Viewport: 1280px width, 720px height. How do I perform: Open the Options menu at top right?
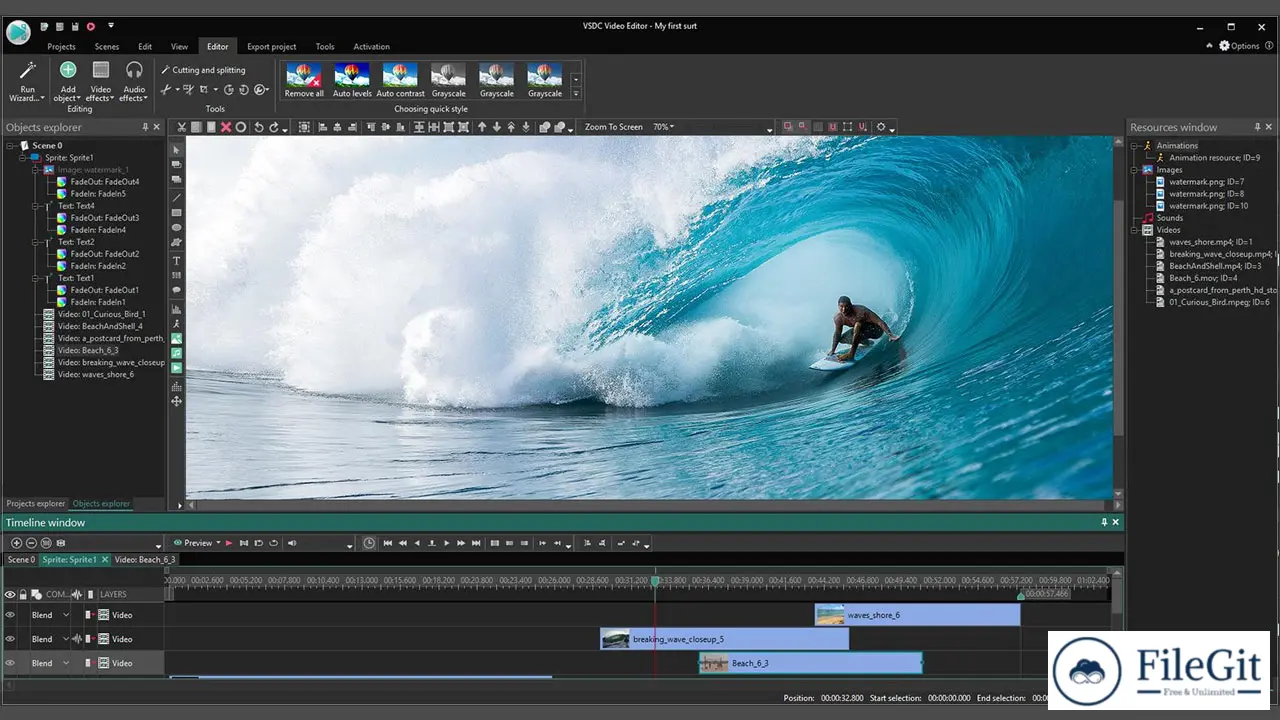click(1239, 46)
